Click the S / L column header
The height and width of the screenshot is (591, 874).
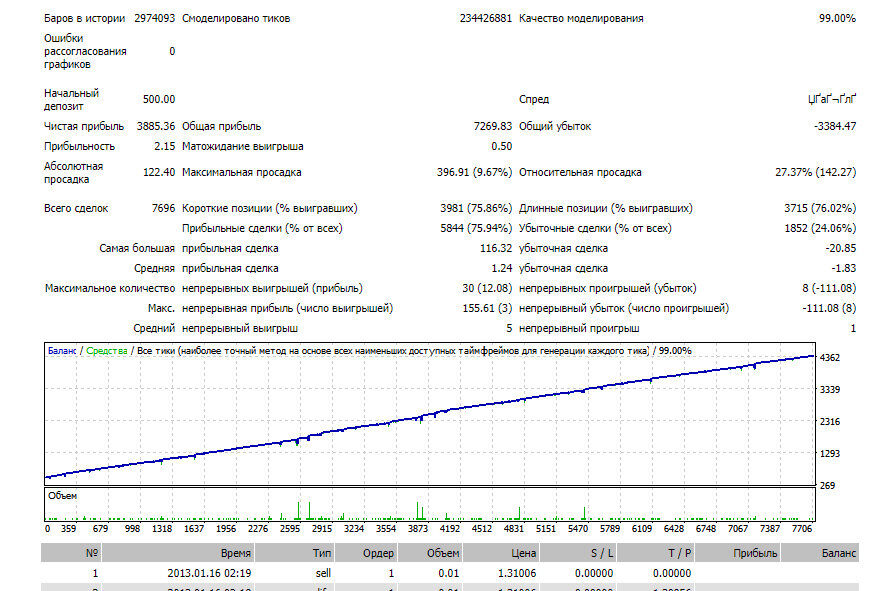coord(577,553)
